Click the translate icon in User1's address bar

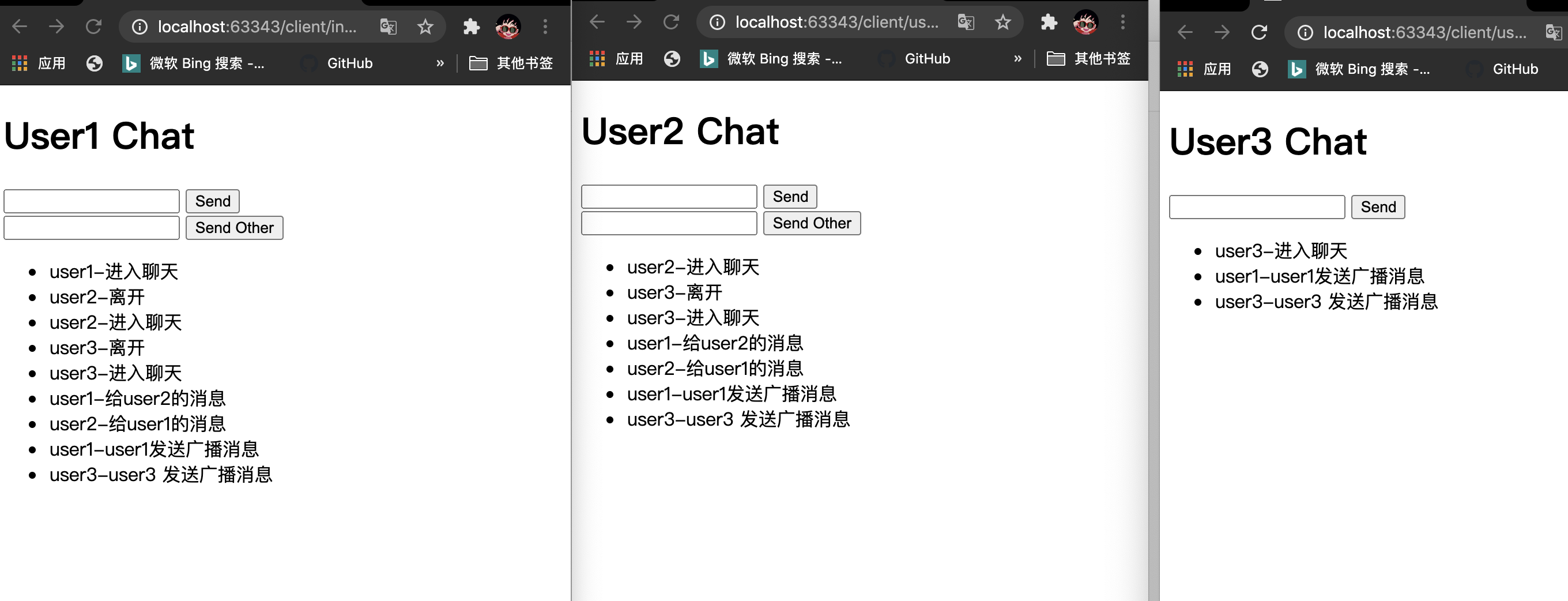[x=388, y=27]
